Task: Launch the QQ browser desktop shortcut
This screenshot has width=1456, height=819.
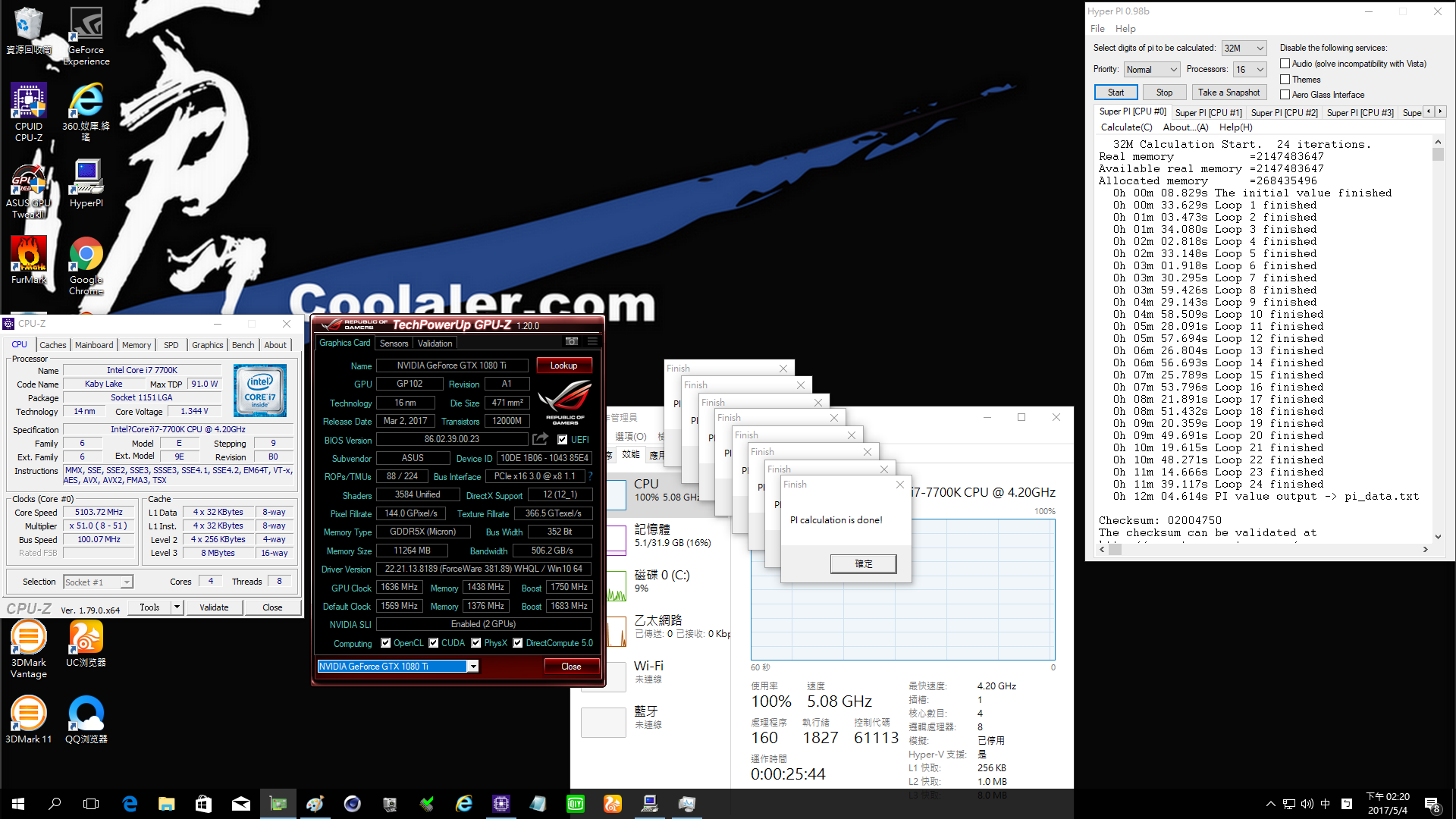Action: 86,720
